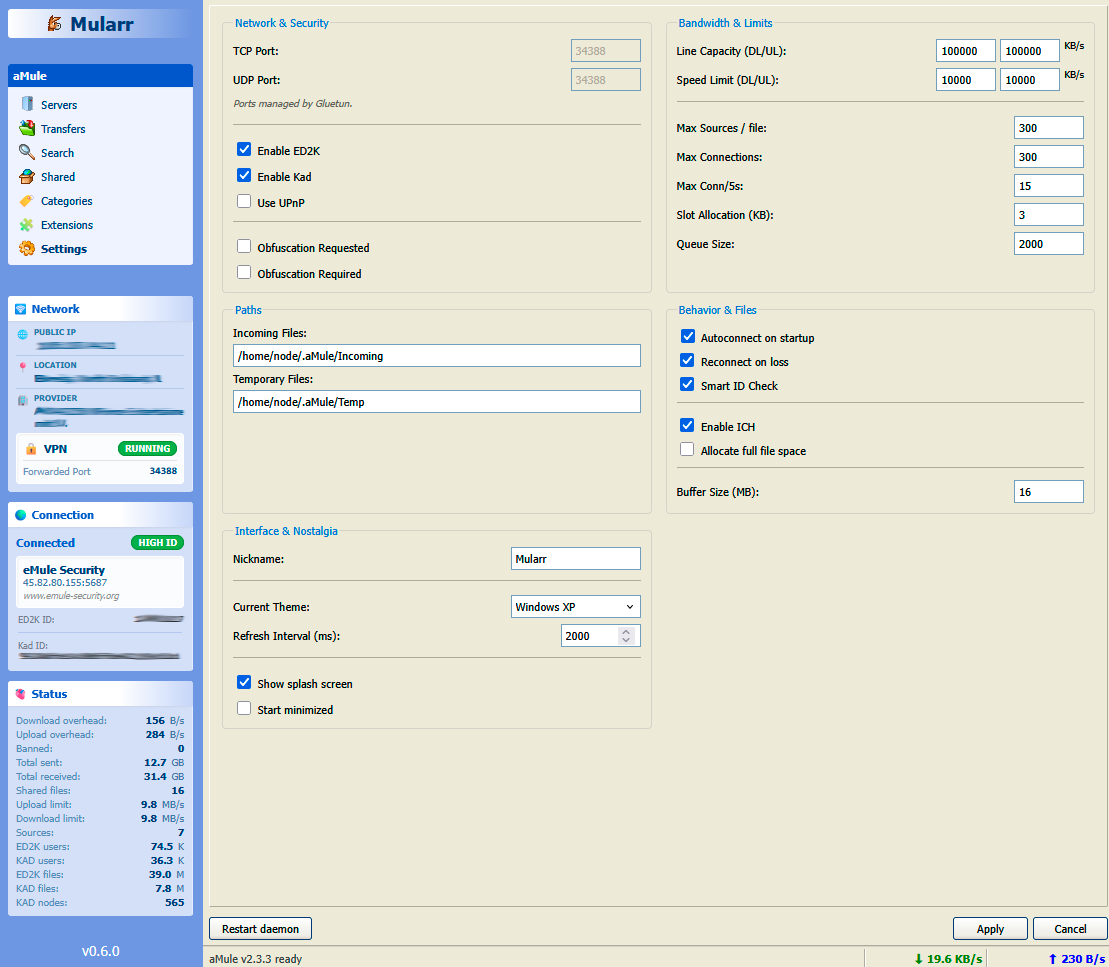Click the Line Capacity download field
1109x967 pixels.
point(965,51)
